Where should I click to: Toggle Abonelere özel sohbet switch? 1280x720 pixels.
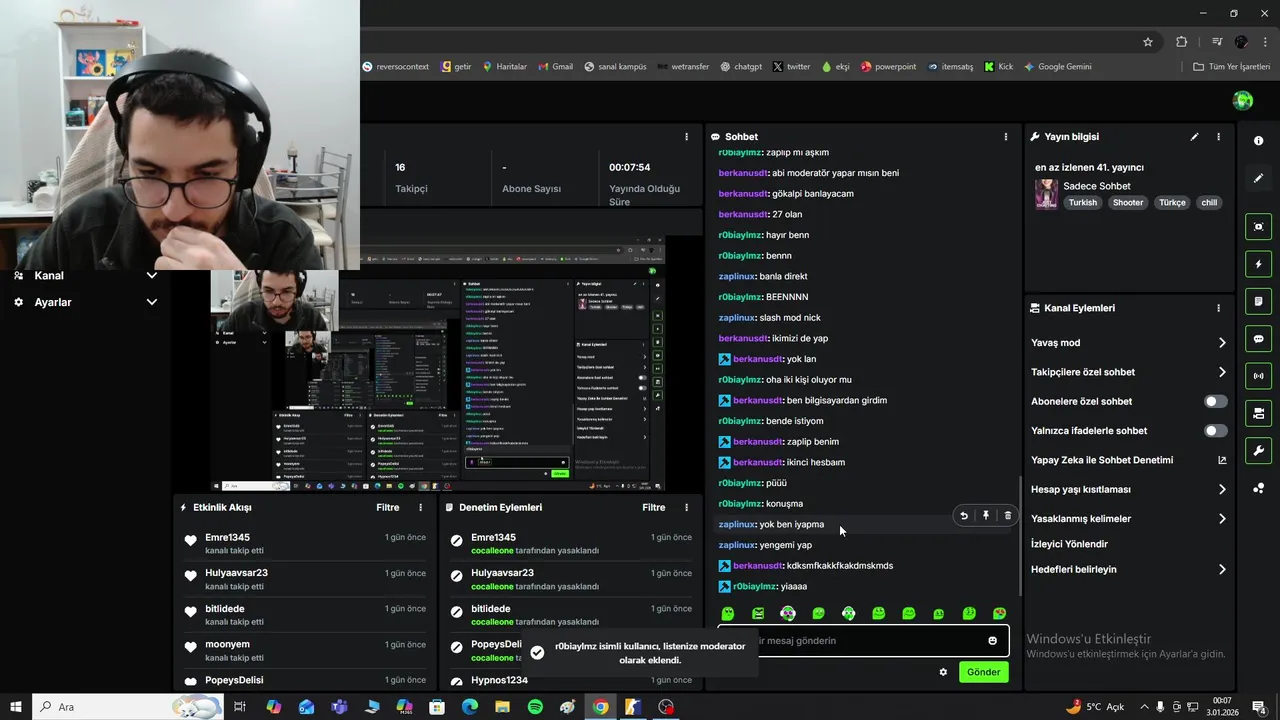(1215, 401)
